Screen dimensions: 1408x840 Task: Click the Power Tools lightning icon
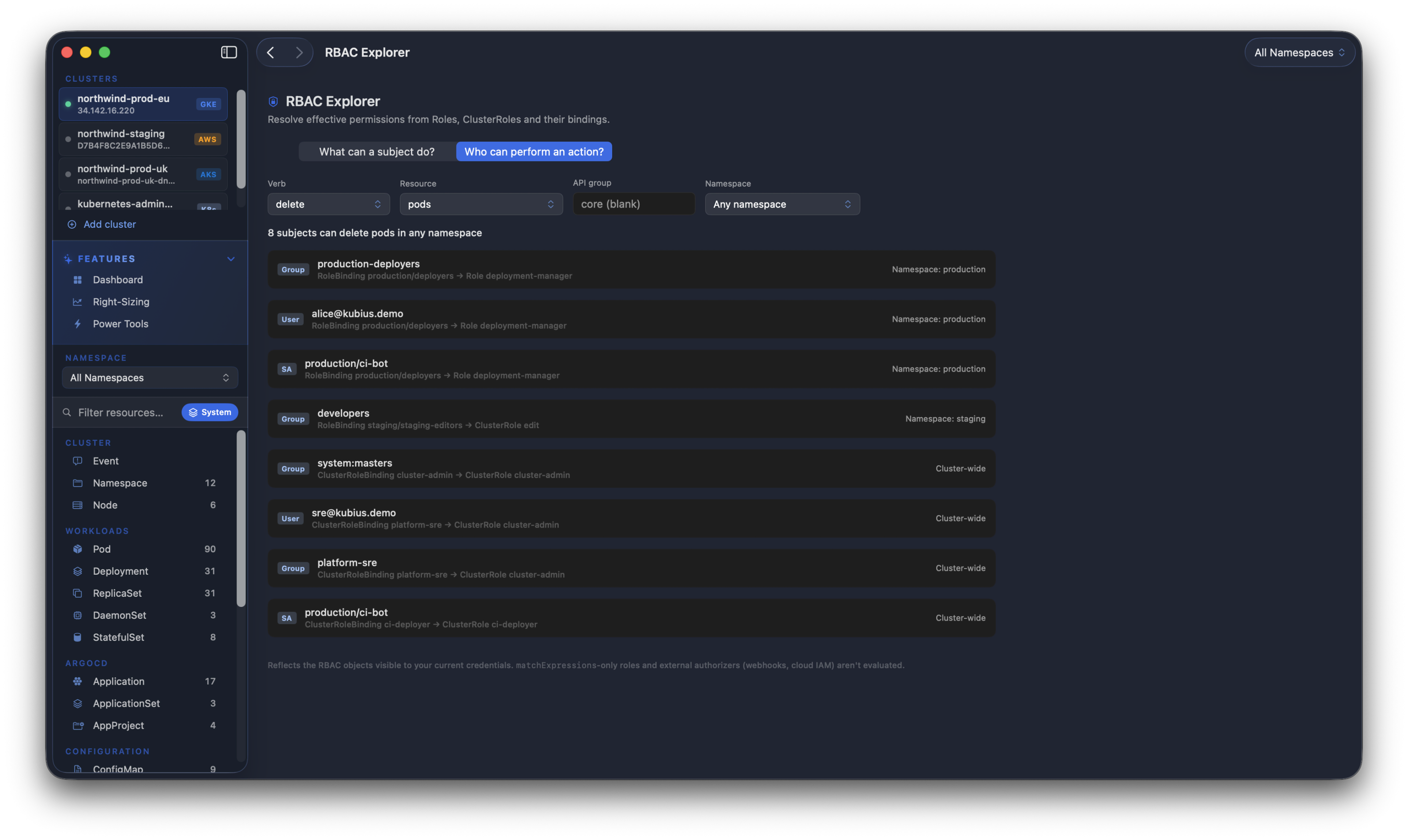point(78,324)
